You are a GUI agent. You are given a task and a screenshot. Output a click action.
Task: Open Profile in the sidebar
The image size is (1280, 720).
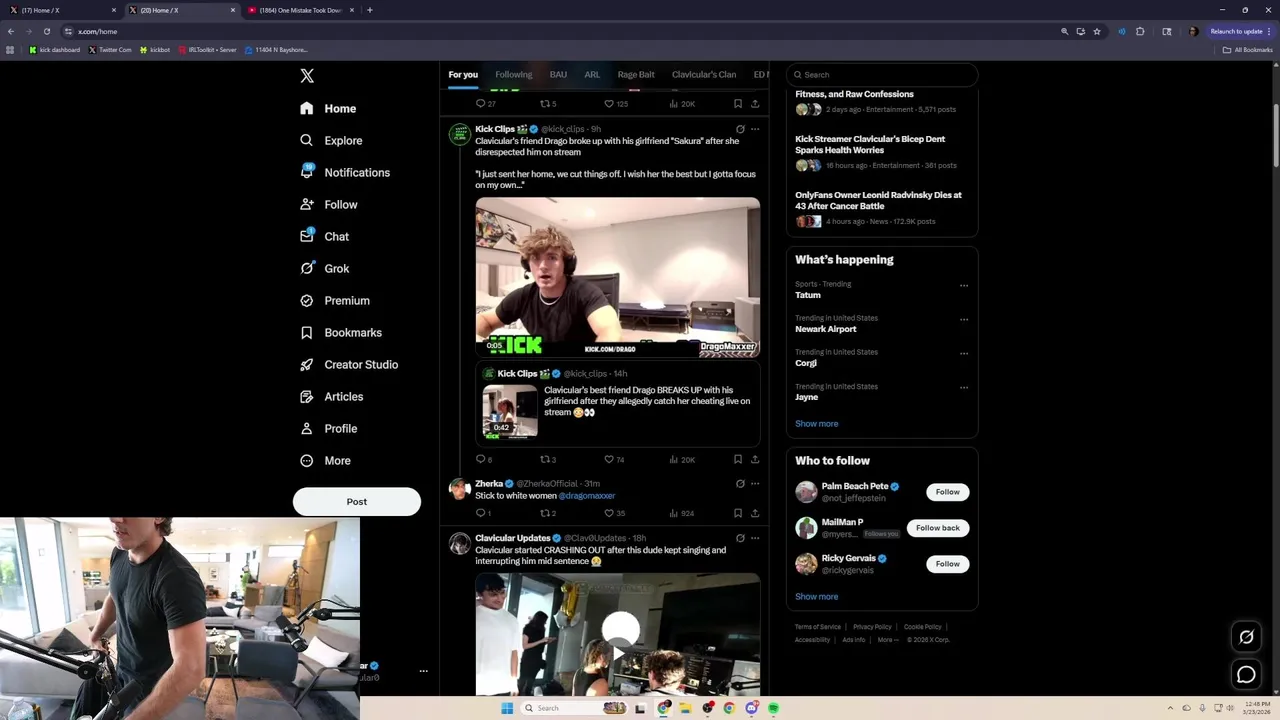pyautogui.click(x=329, y=428)
